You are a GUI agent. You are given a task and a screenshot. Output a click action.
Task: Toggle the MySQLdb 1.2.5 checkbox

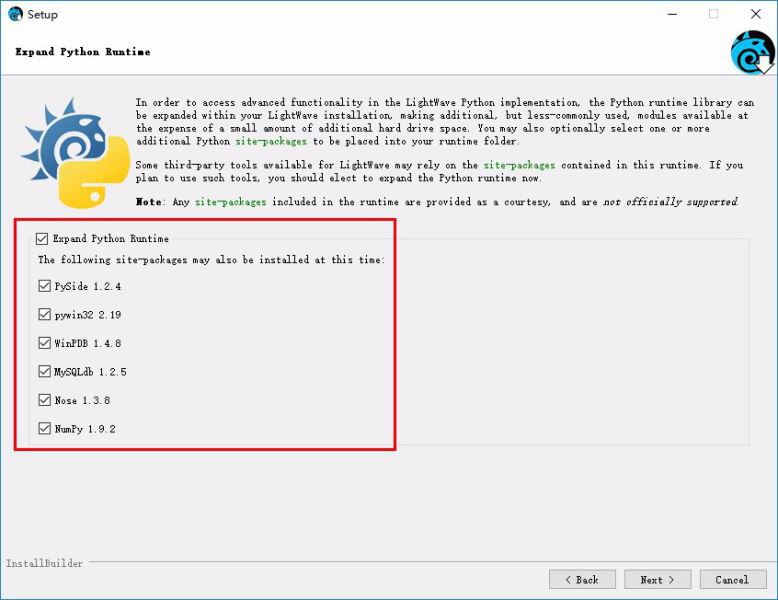pos(45,371)
